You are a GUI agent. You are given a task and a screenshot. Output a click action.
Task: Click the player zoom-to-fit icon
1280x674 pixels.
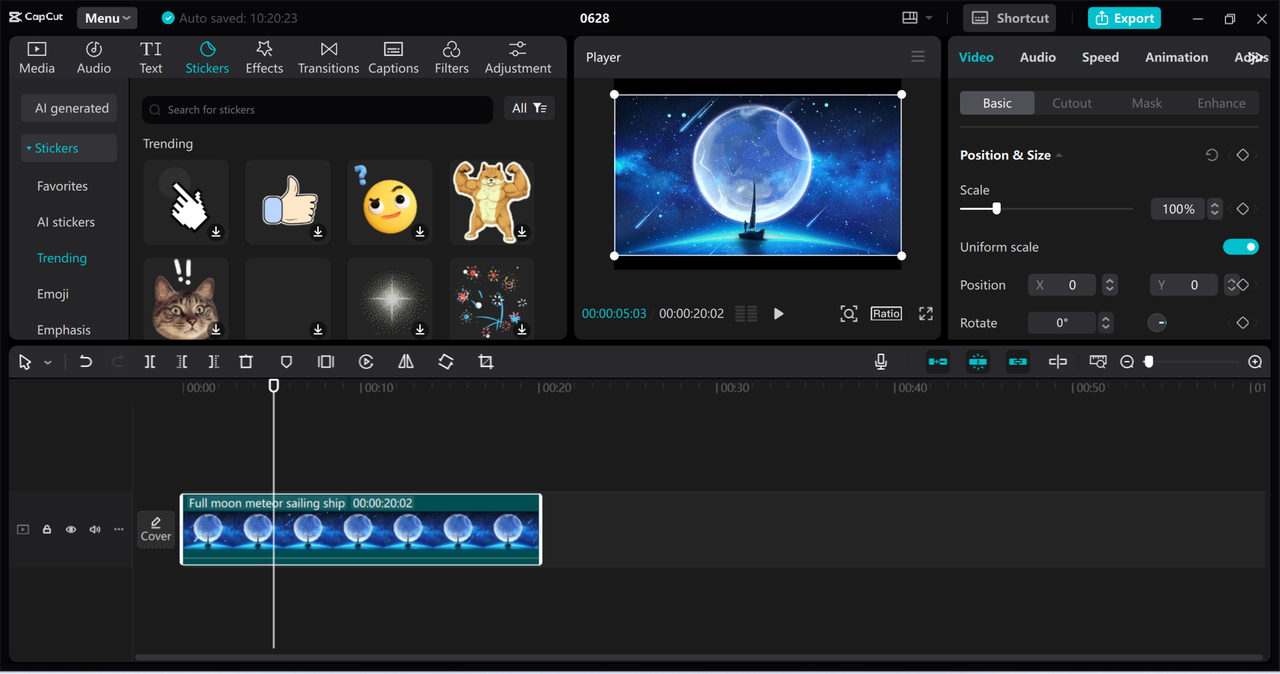[848, 314]
